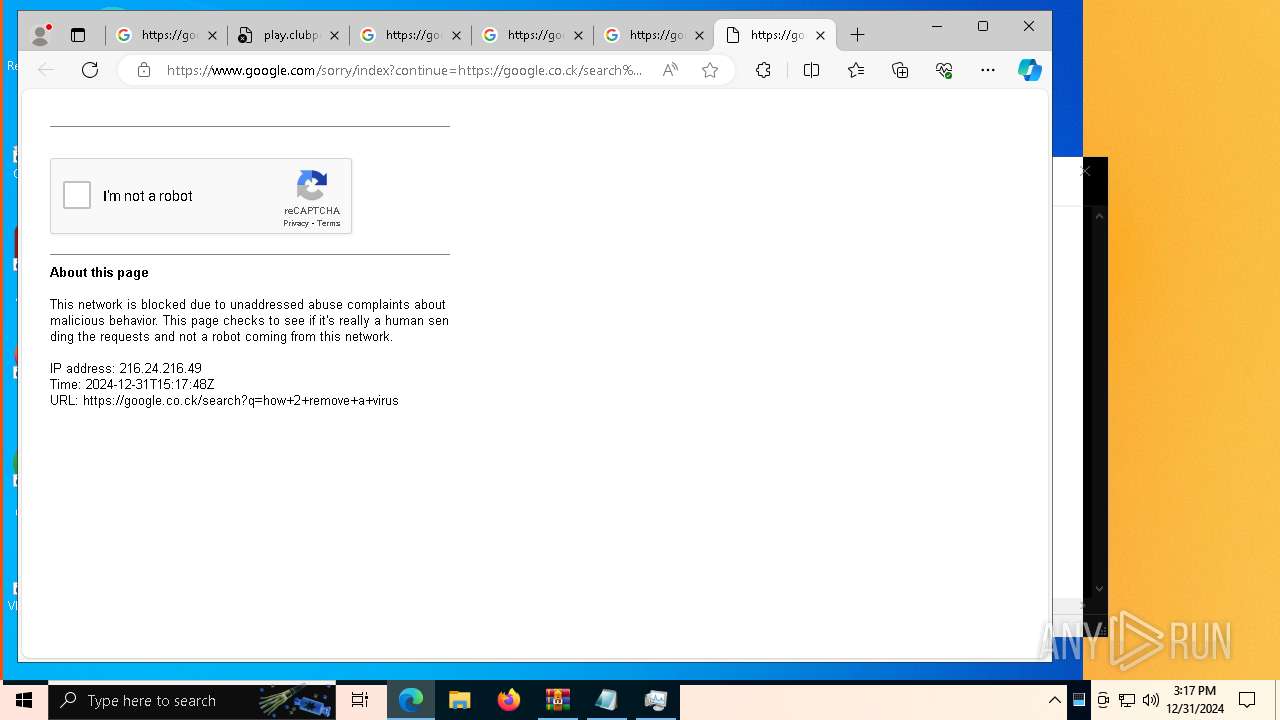Maximize the Edge window
Screen dimensions: 1280x720
[983, 27]
